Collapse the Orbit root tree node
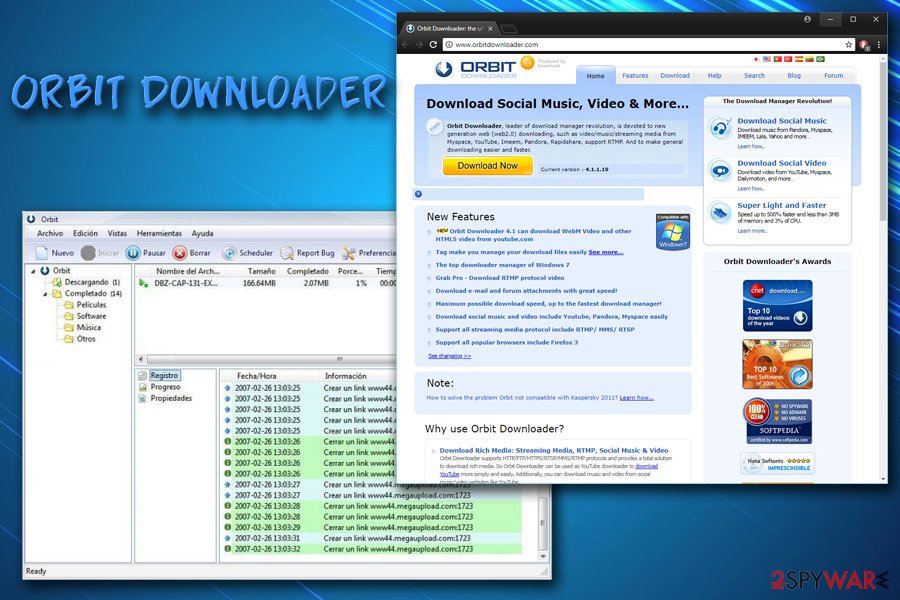This screenshot has width=900, height=600. [33, 270]
